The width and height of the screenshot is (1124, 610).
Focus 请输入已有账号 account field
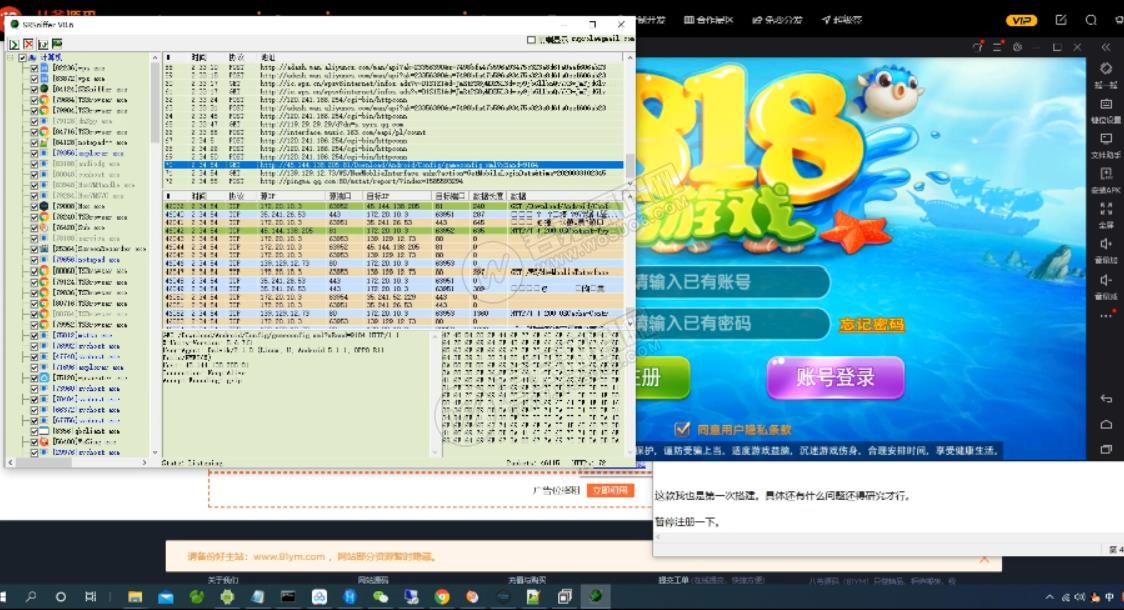tap(731, 282)
